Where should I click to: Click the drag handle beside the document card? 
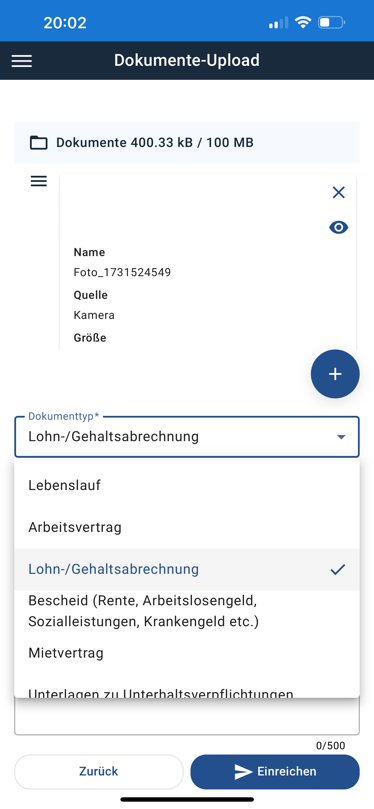(x=39, y=181)
